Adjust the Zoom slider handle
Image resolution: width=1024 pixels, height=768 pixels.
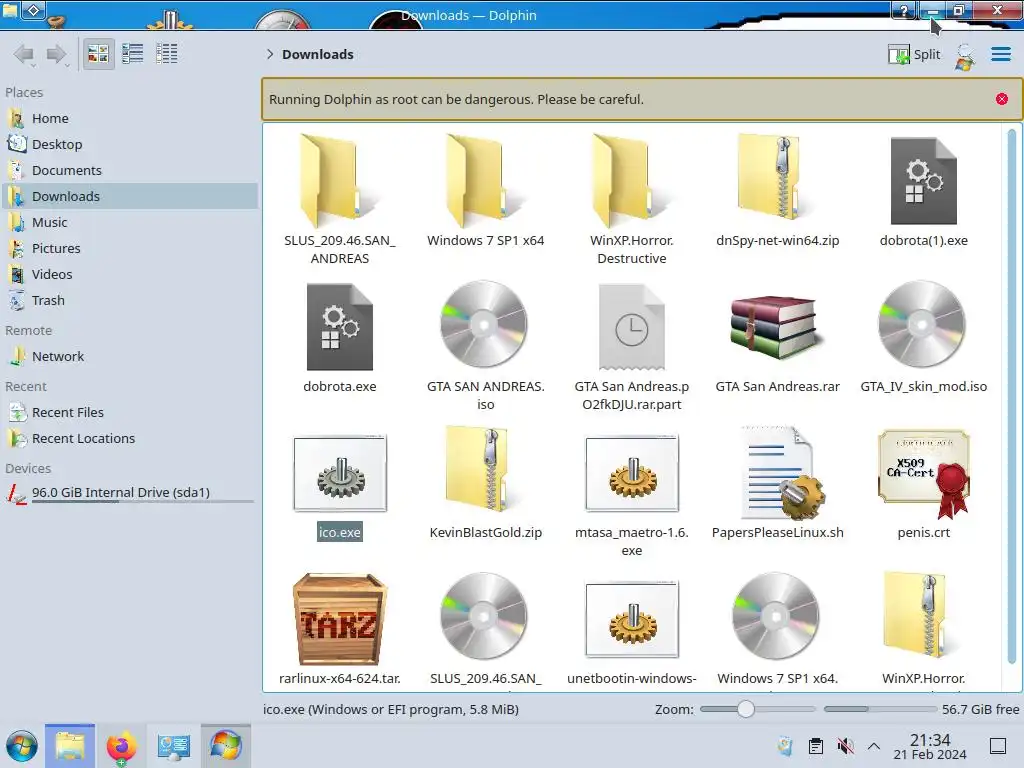(745, 709)
